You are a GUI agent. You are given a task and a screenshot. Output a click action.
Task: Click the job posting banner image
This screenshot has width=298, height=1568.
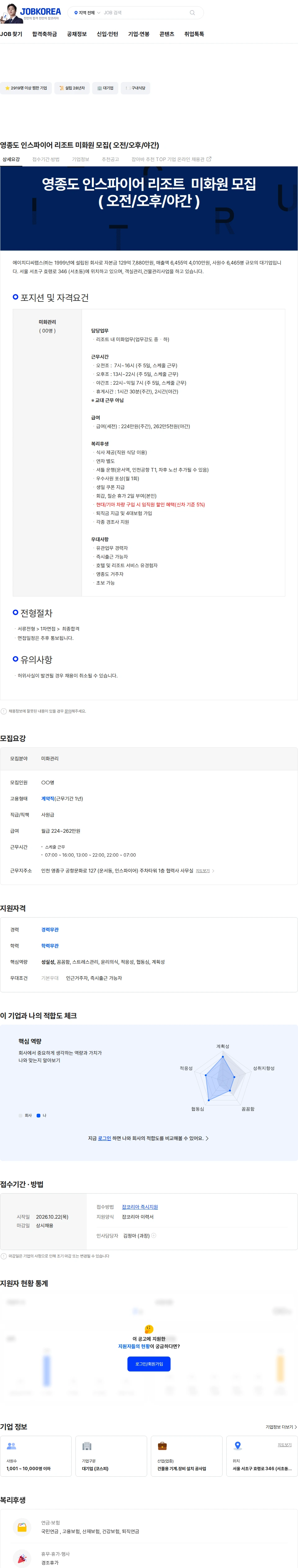click(x=149, y=208)
